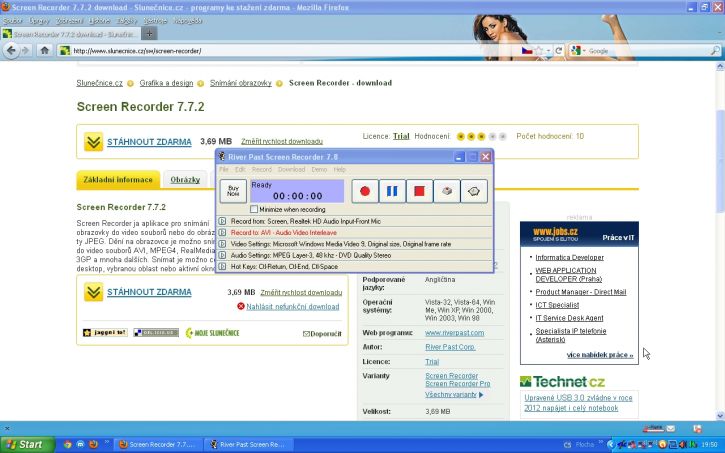
Task: Reload the page in Firefox
Action: point(559,51)
